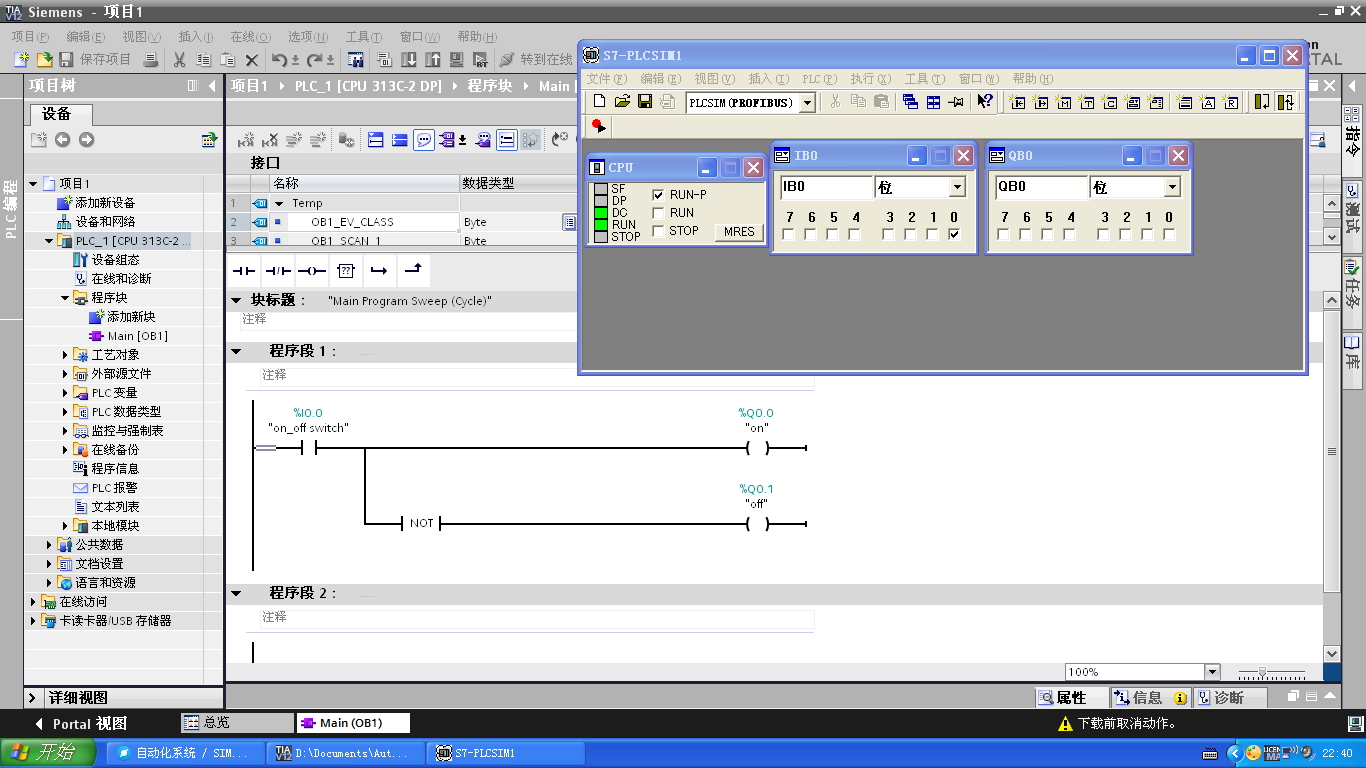Click the new project icon in TIA toolbar

[x=21, y=60]
